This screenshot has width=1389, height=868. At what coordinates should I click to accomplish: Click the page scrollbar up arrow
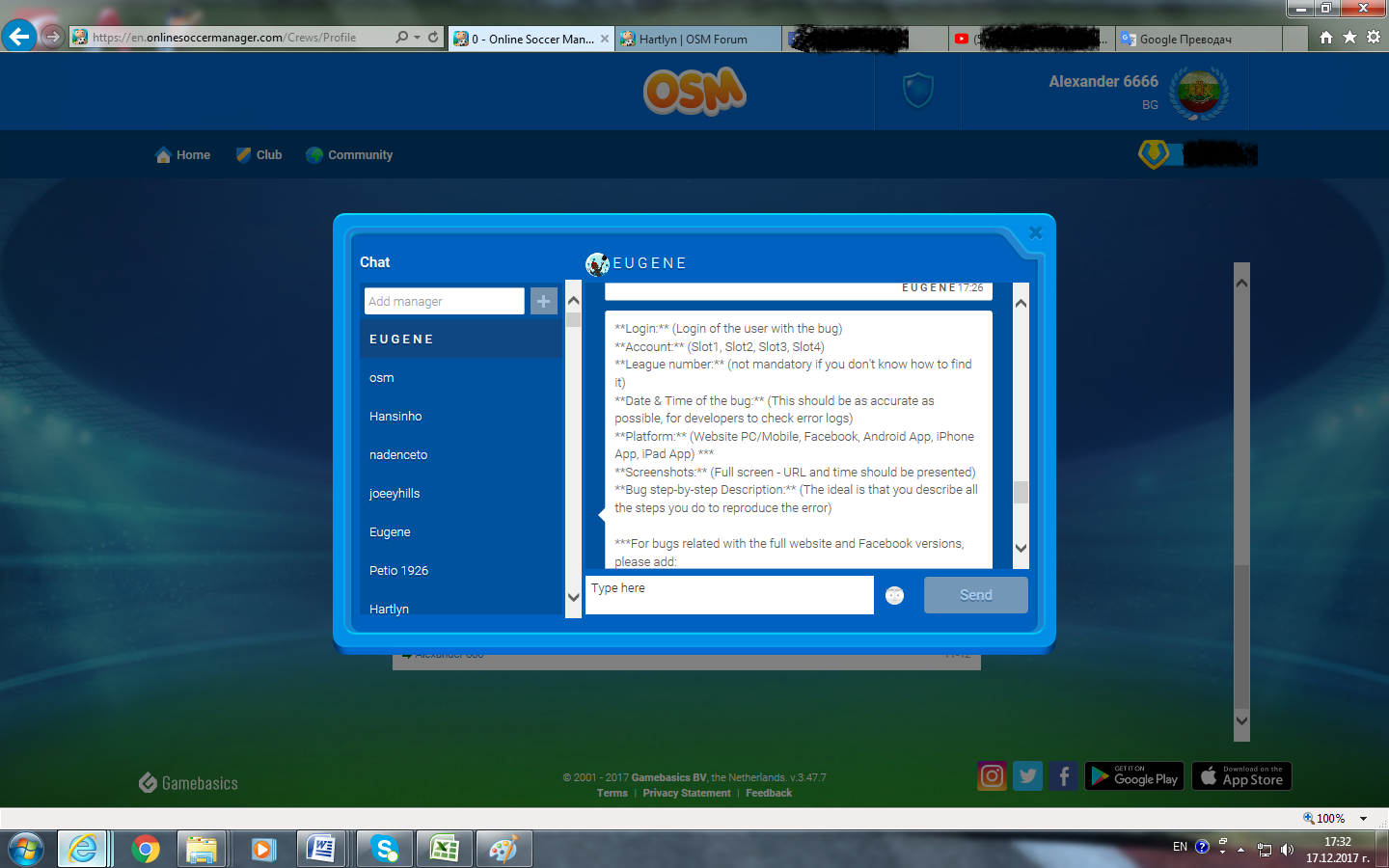pyautogui.click(x=1241, y=283)
